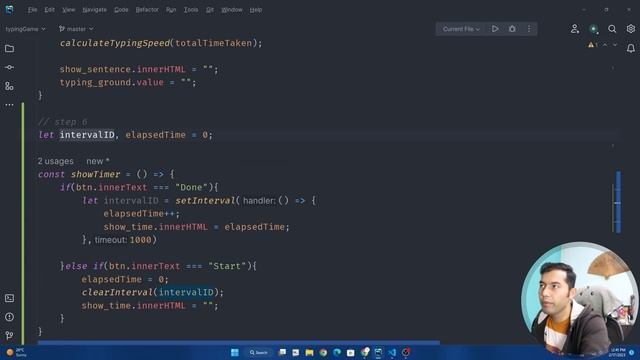Open the View menu
This screenshot has width=640, height=360.
click(x=69, y=10)
